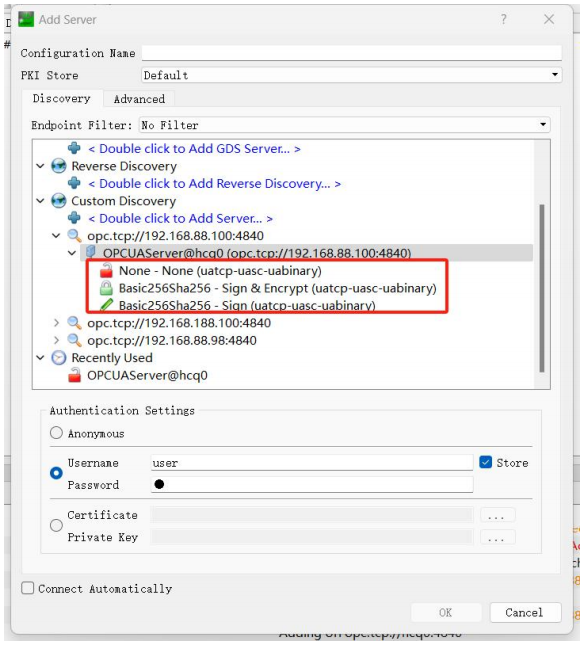Click the Cancel button
This screenshot has height=646, width=584.
pos(525,613)
